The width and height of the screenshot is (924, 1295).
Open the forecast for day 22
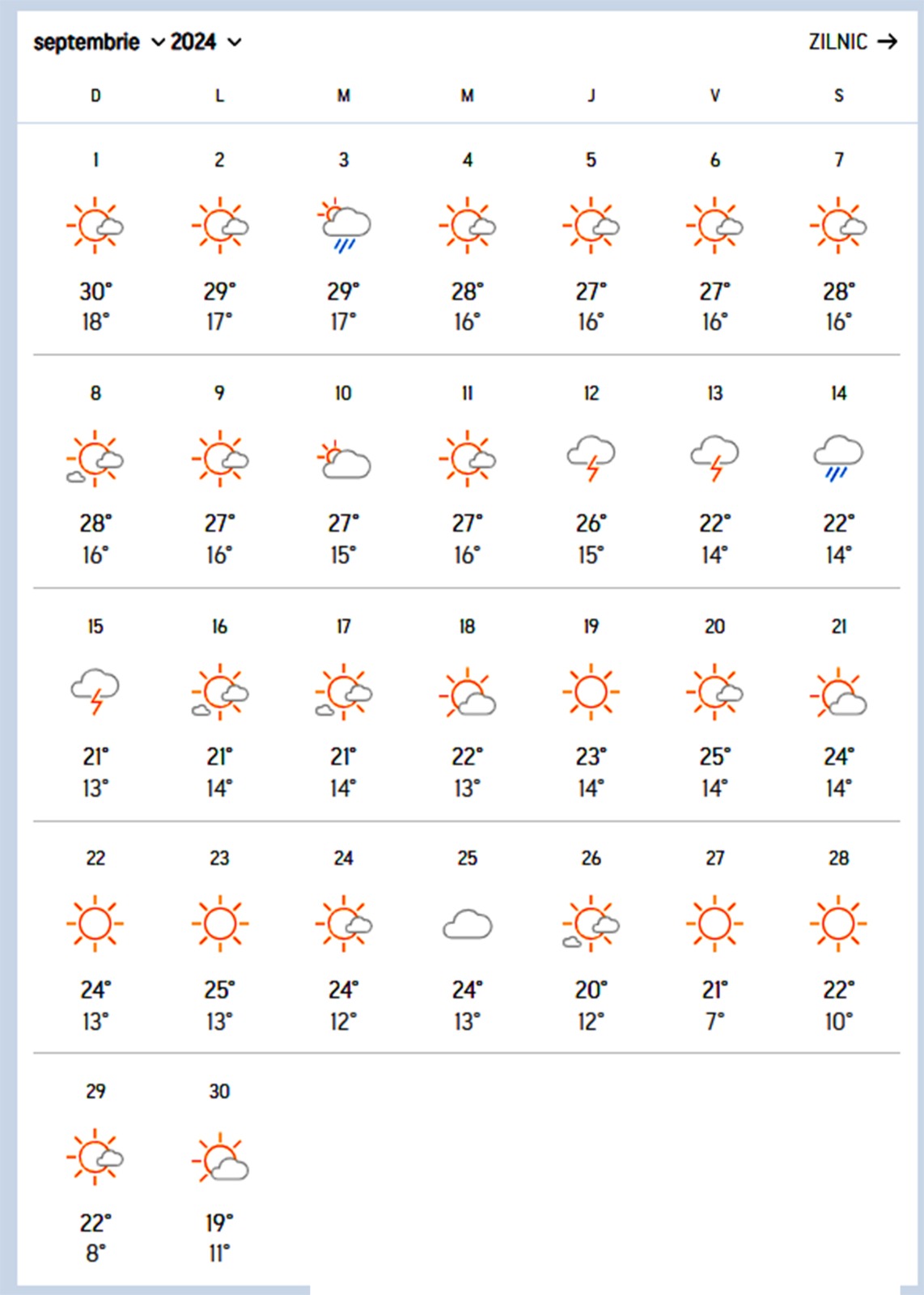click(95, 859)
